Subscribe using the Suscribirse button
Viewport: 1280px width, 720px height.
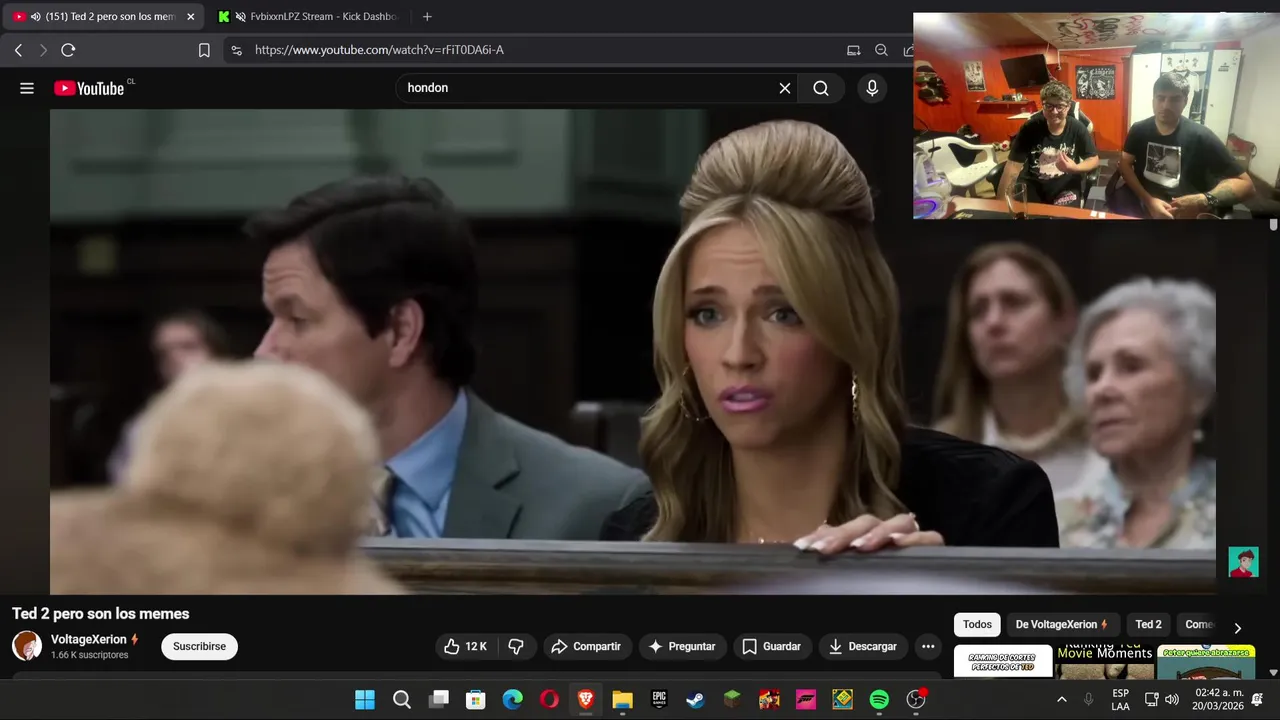pyautogui.click(x=199, y=646)
